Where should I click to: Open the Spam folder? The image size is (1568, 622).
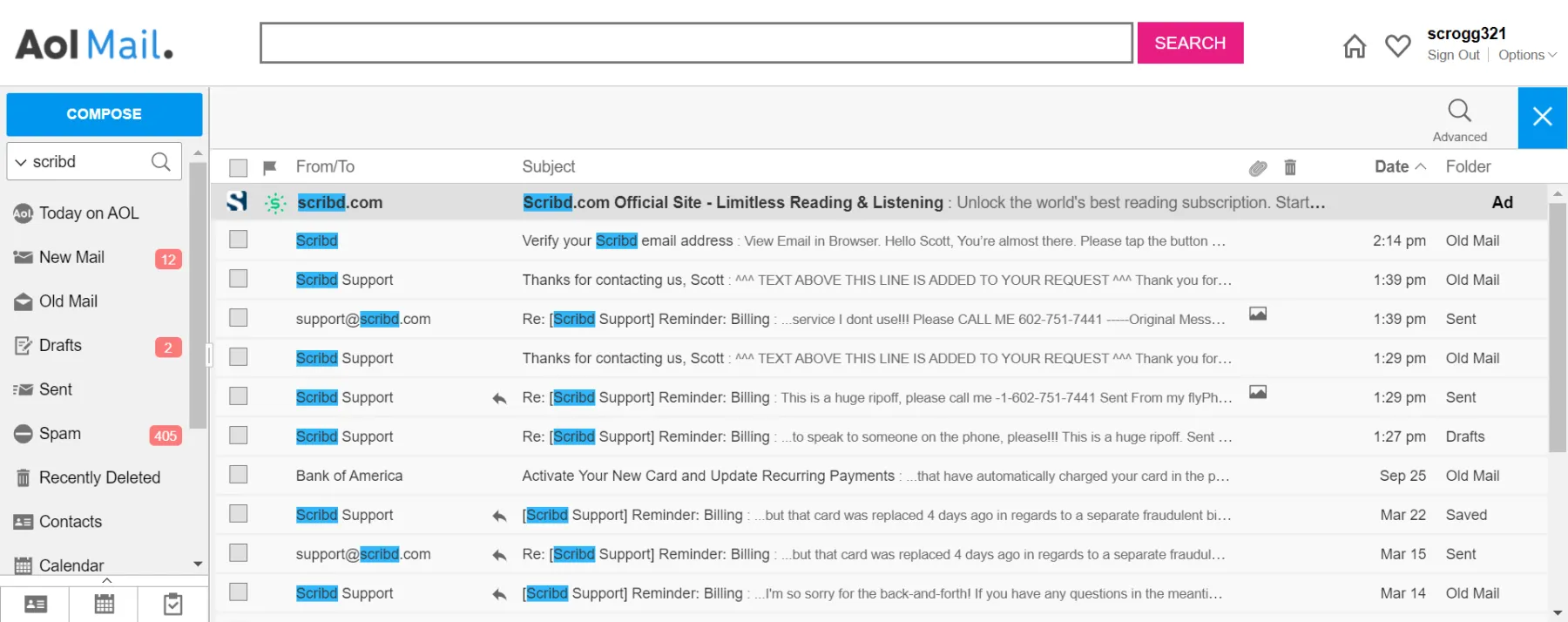click(60, 434)
